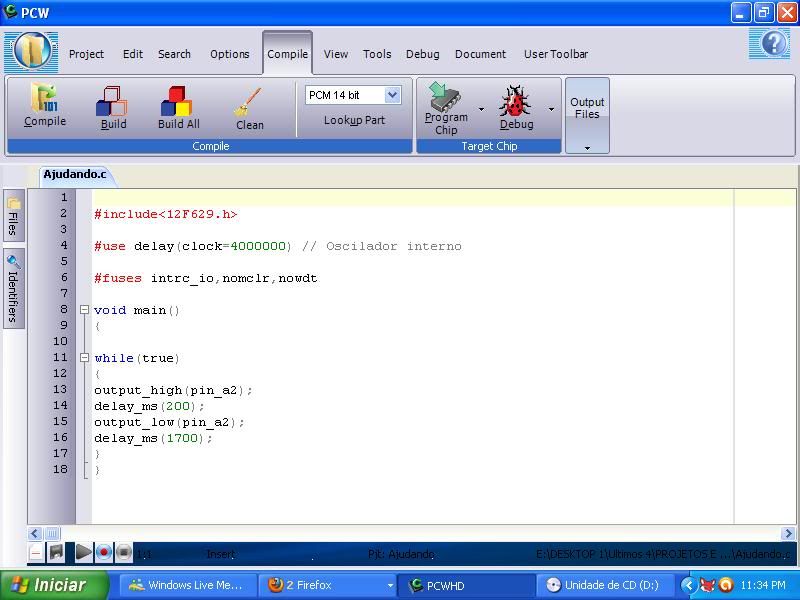
Task: Select the Ajudando.c file tab
Action: [x=74, y=174]
